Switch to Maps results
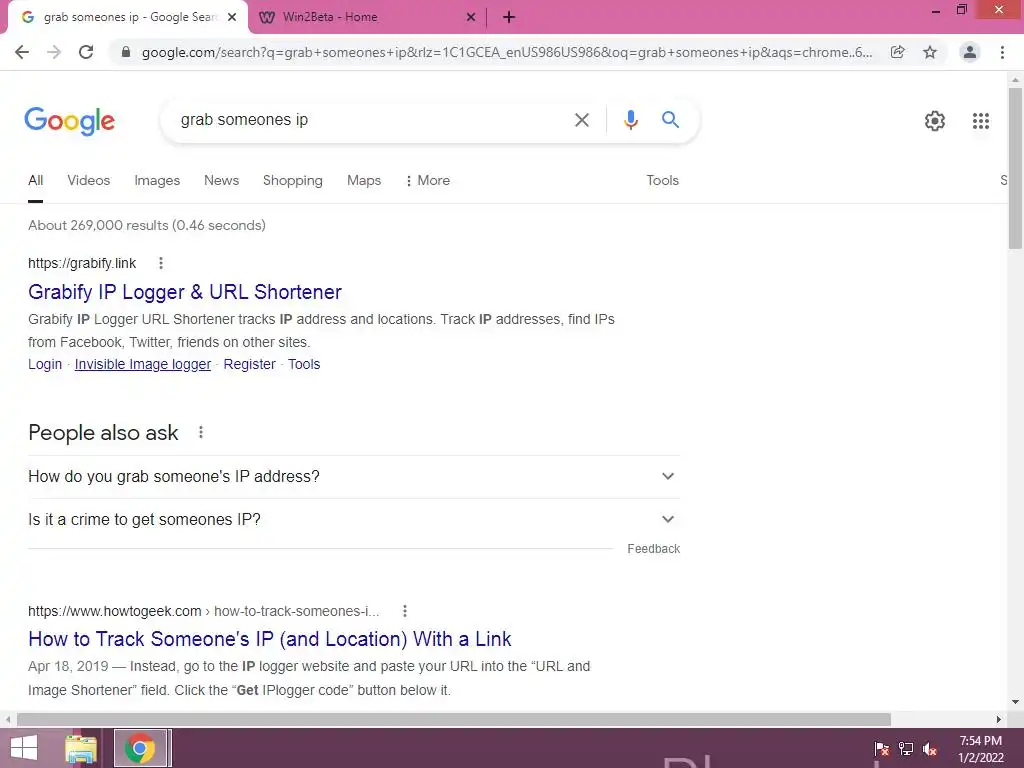This screenshot has height=768, width=1024. [x=364, y=181]
